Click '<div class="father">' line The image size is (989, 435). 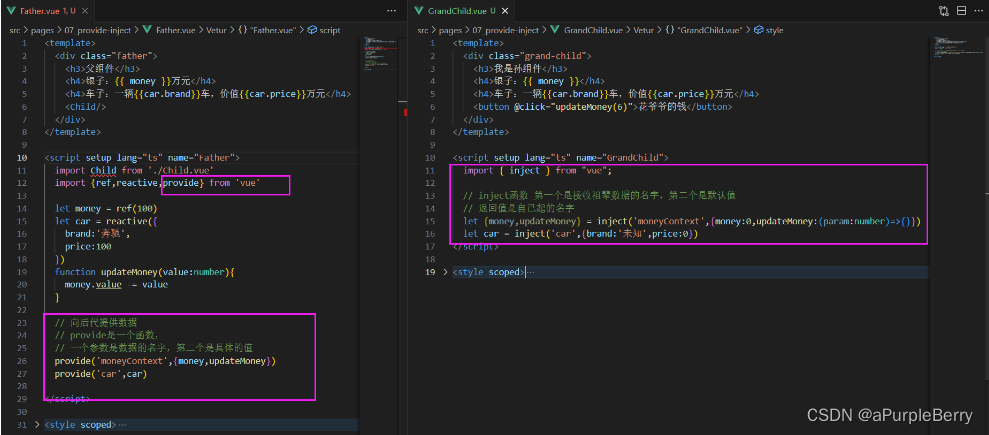click(107, 55)
